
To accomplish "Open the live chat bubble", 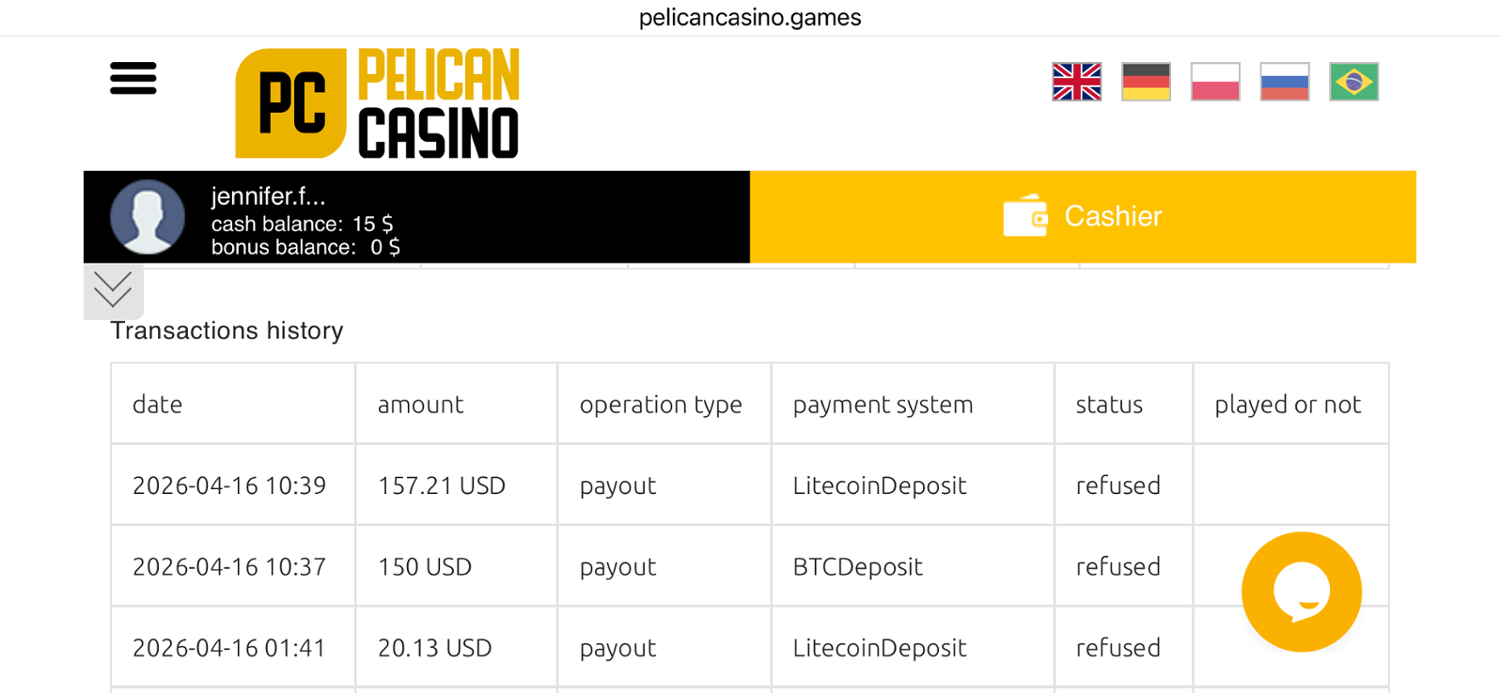I will 1301,592.
